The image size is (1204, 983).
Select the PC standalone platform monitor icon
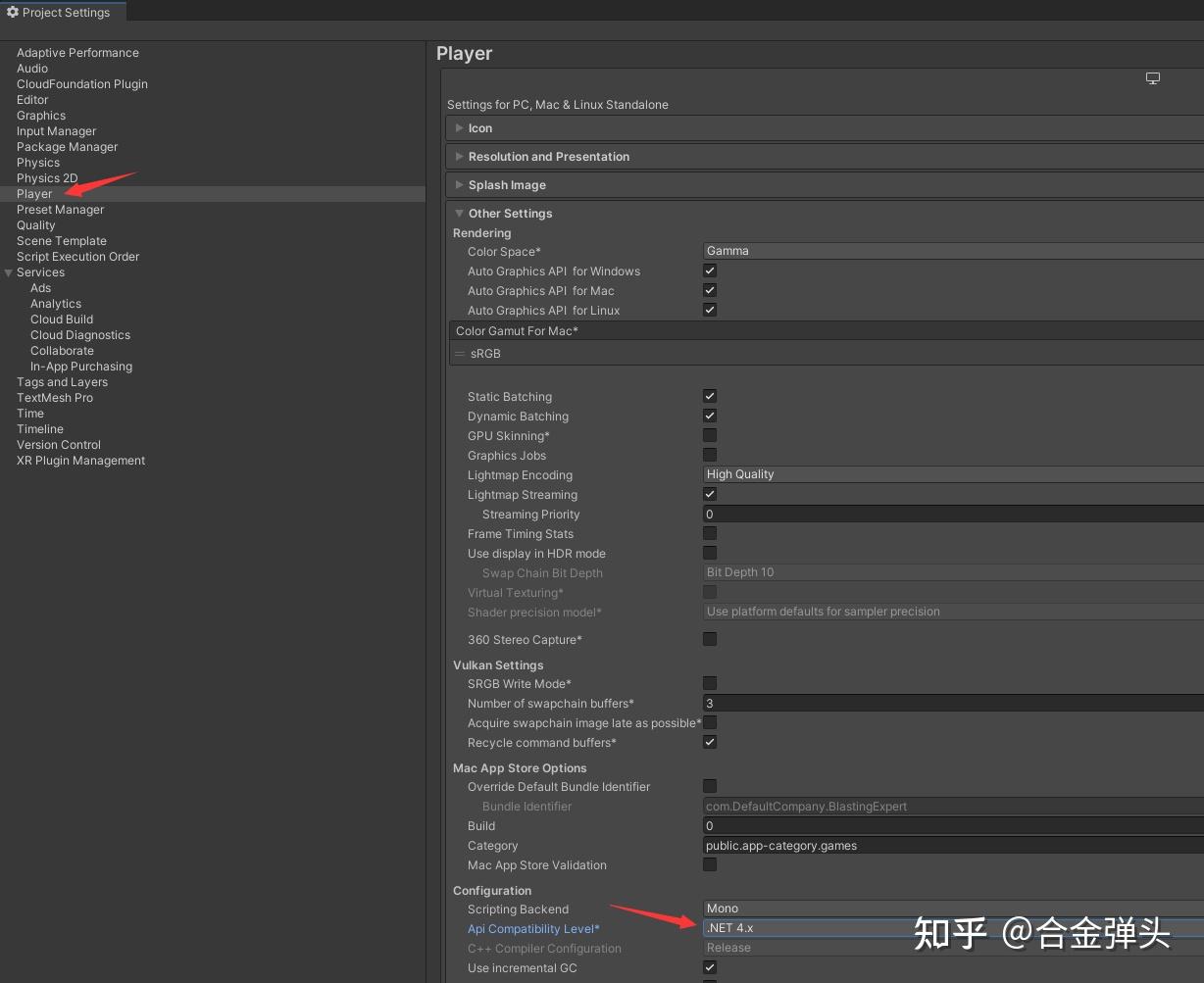[x=1153, y=78]
